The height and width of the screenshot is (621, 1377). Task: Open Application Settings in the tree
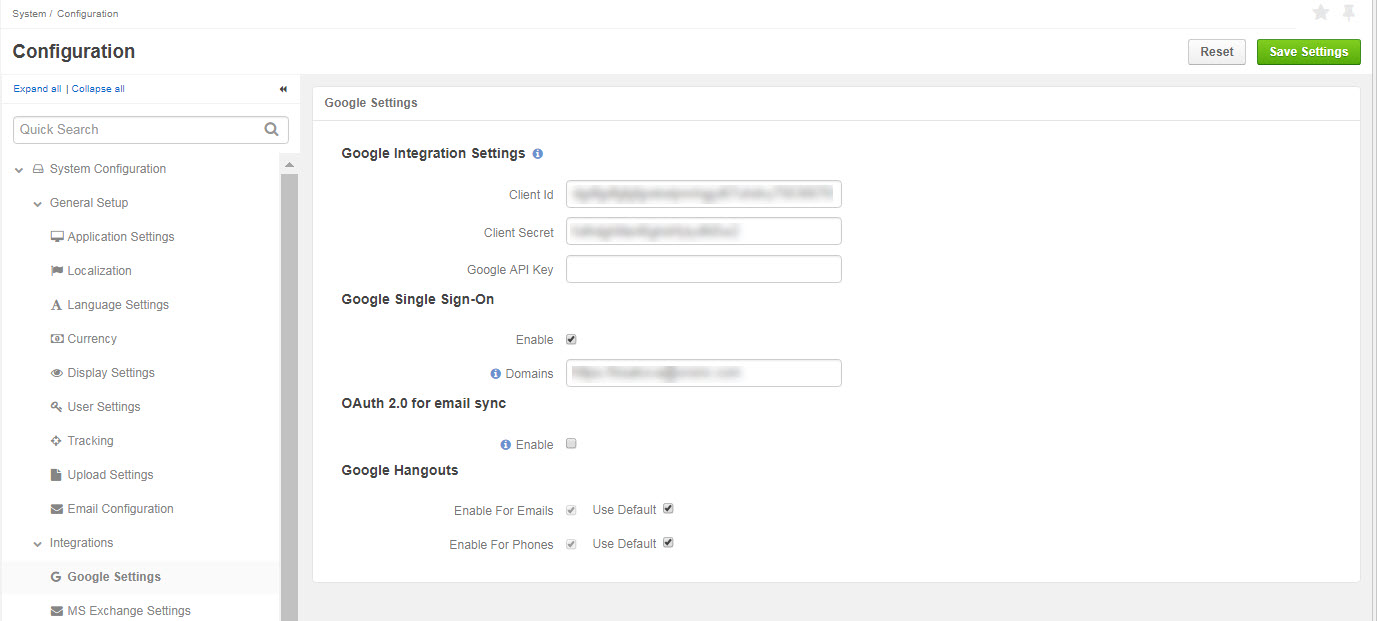[x=121, y=237]
